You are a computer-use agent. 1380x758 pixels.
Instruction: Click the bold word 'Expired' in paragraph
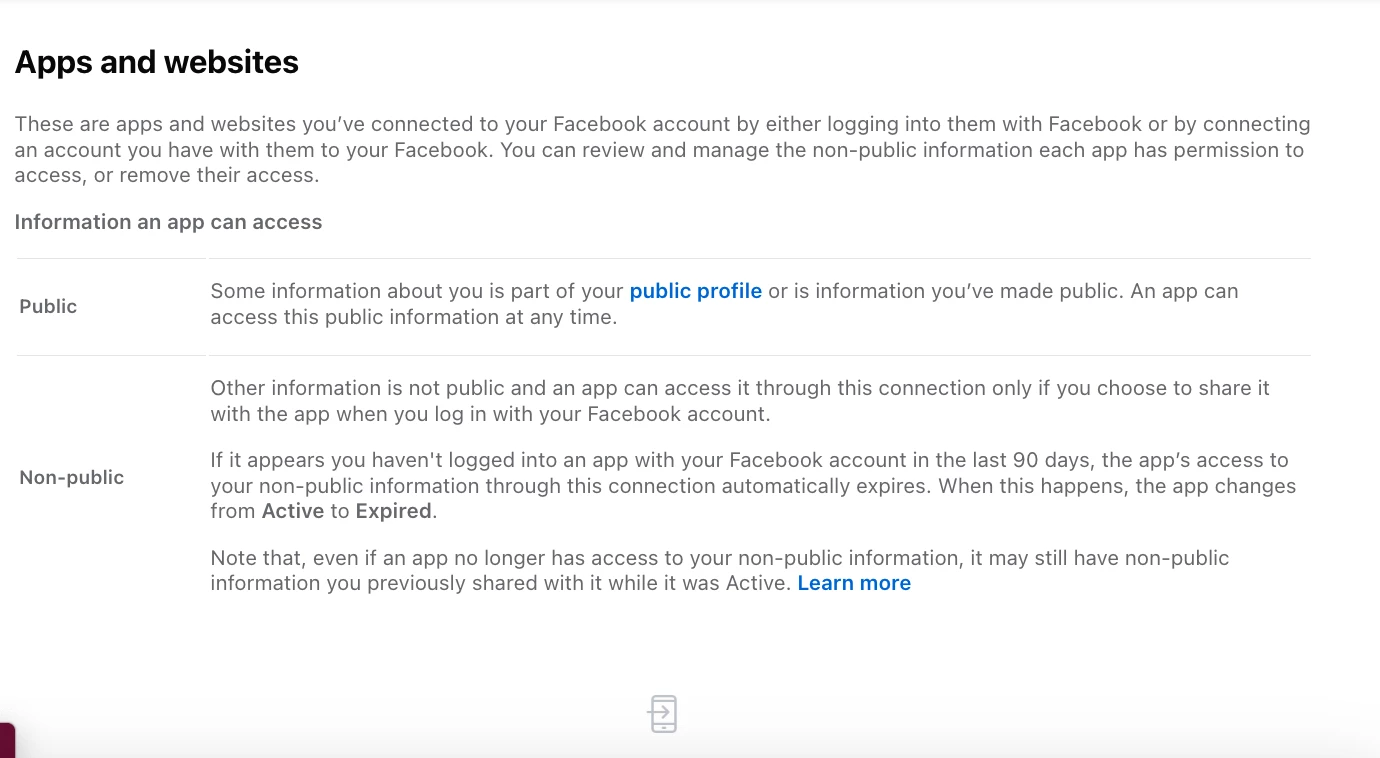coord(394,511)
